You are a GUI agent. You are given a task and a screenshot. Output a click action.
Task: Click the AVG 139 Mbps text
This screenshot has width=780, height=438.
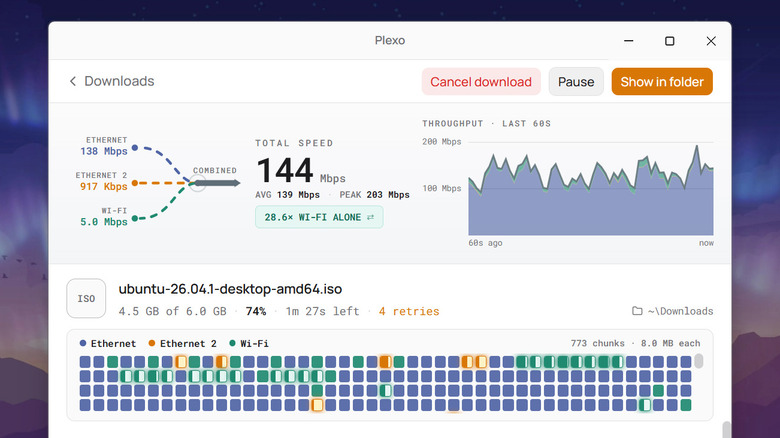[288, 195]
